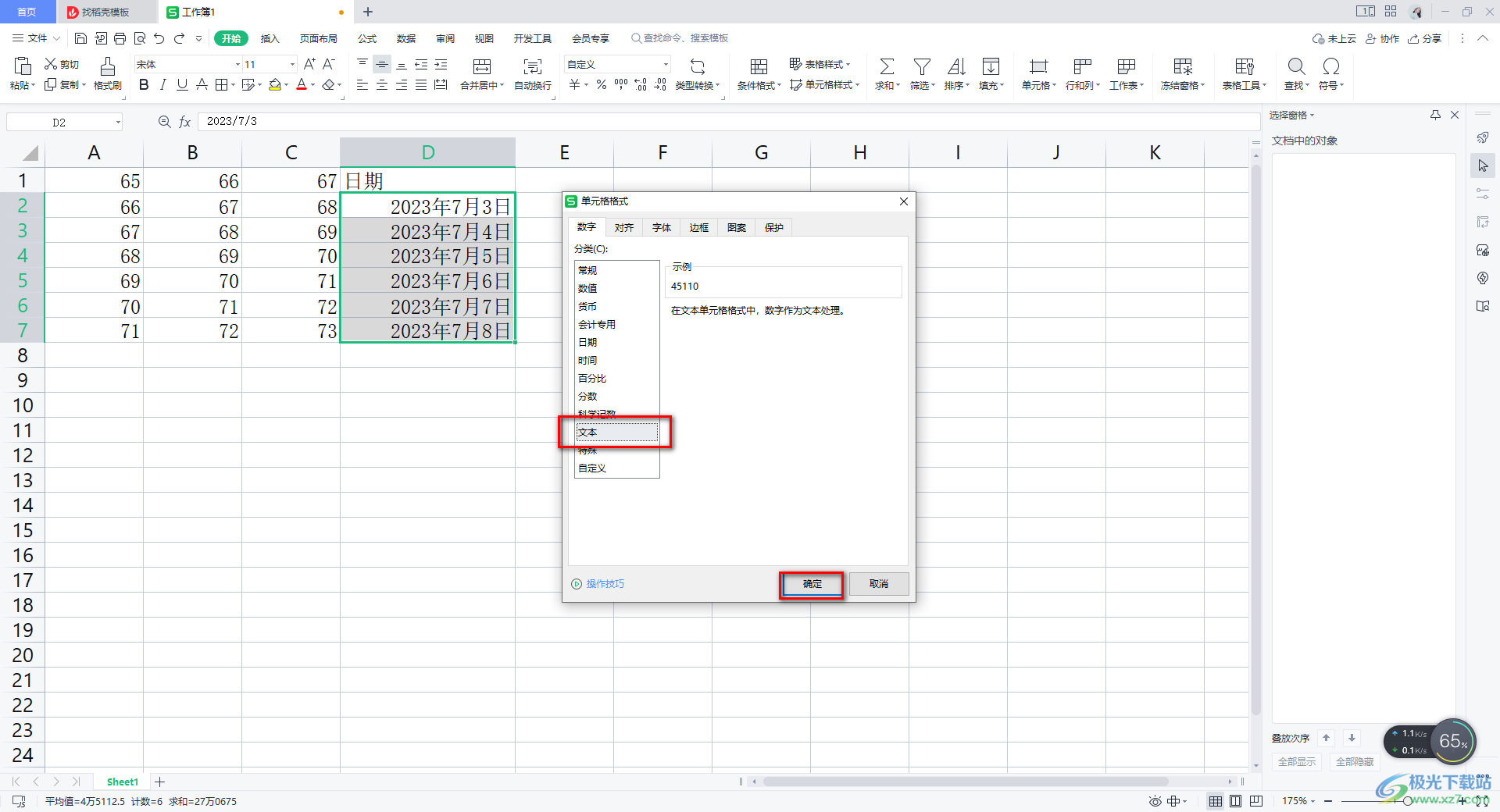Viewport: 1500px width, 812px height.
Task: Toggle Italic formatting
Action: 162,84
